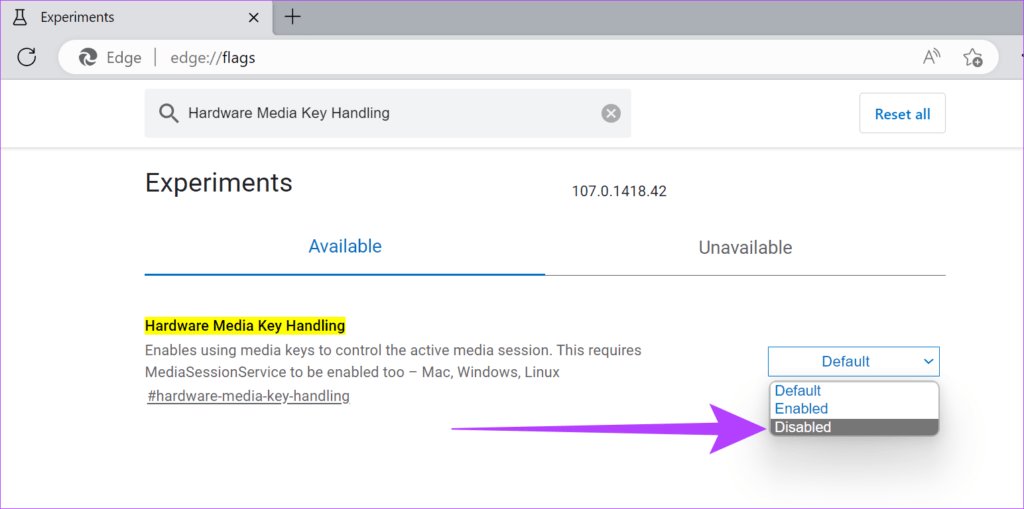
Task: Switch to the Available tab
Action: click(345, 247)
